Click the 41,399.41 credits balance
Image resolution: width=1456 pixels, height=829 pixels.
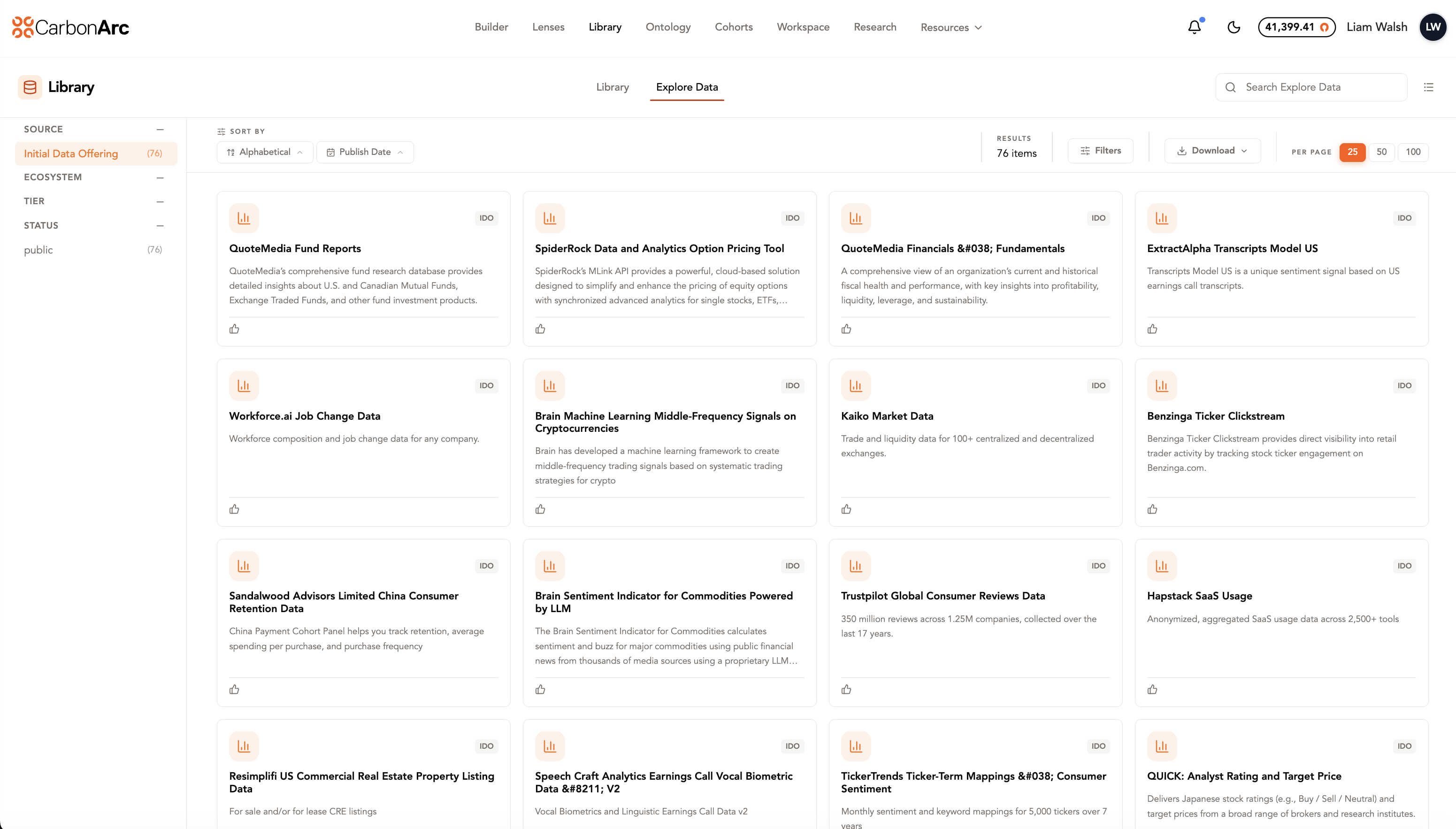pyautogui.click(x=1296, y=27)
